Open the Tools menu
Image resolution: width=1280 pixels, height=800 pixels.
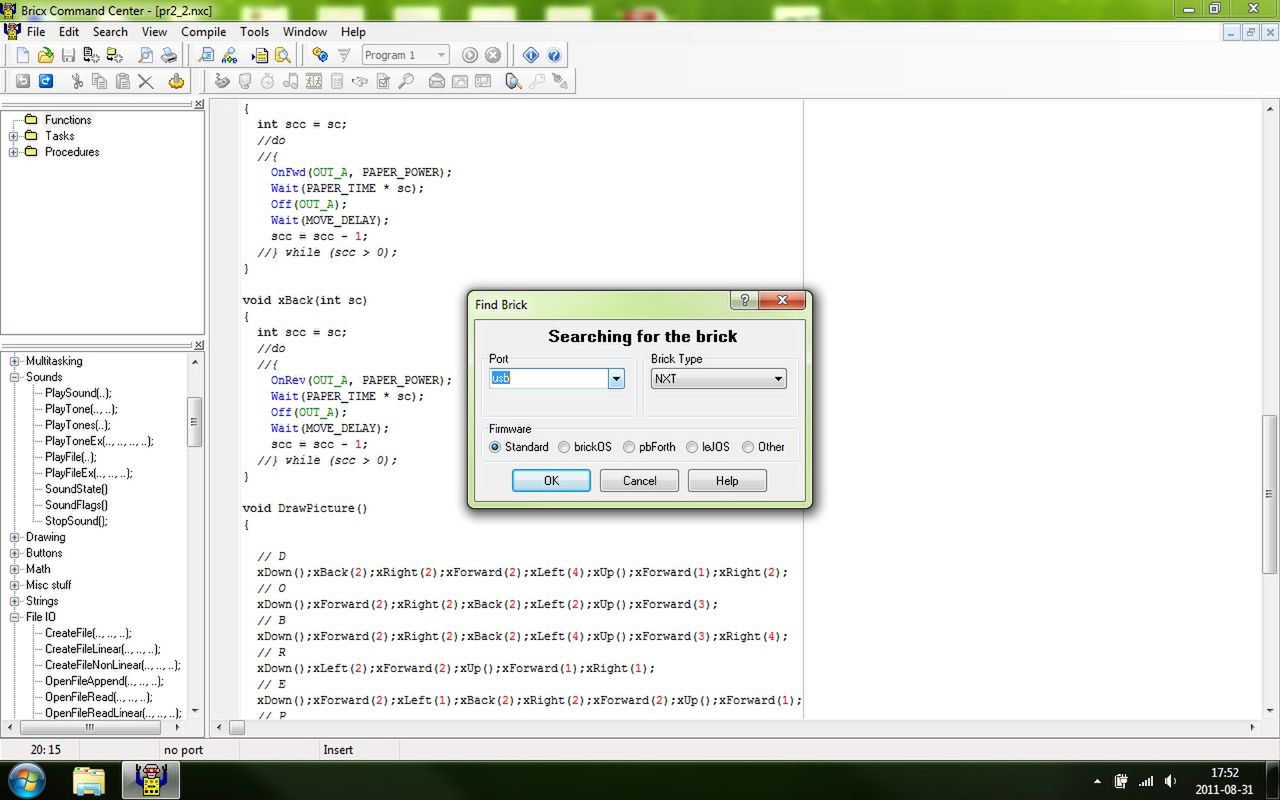point(254,32)
